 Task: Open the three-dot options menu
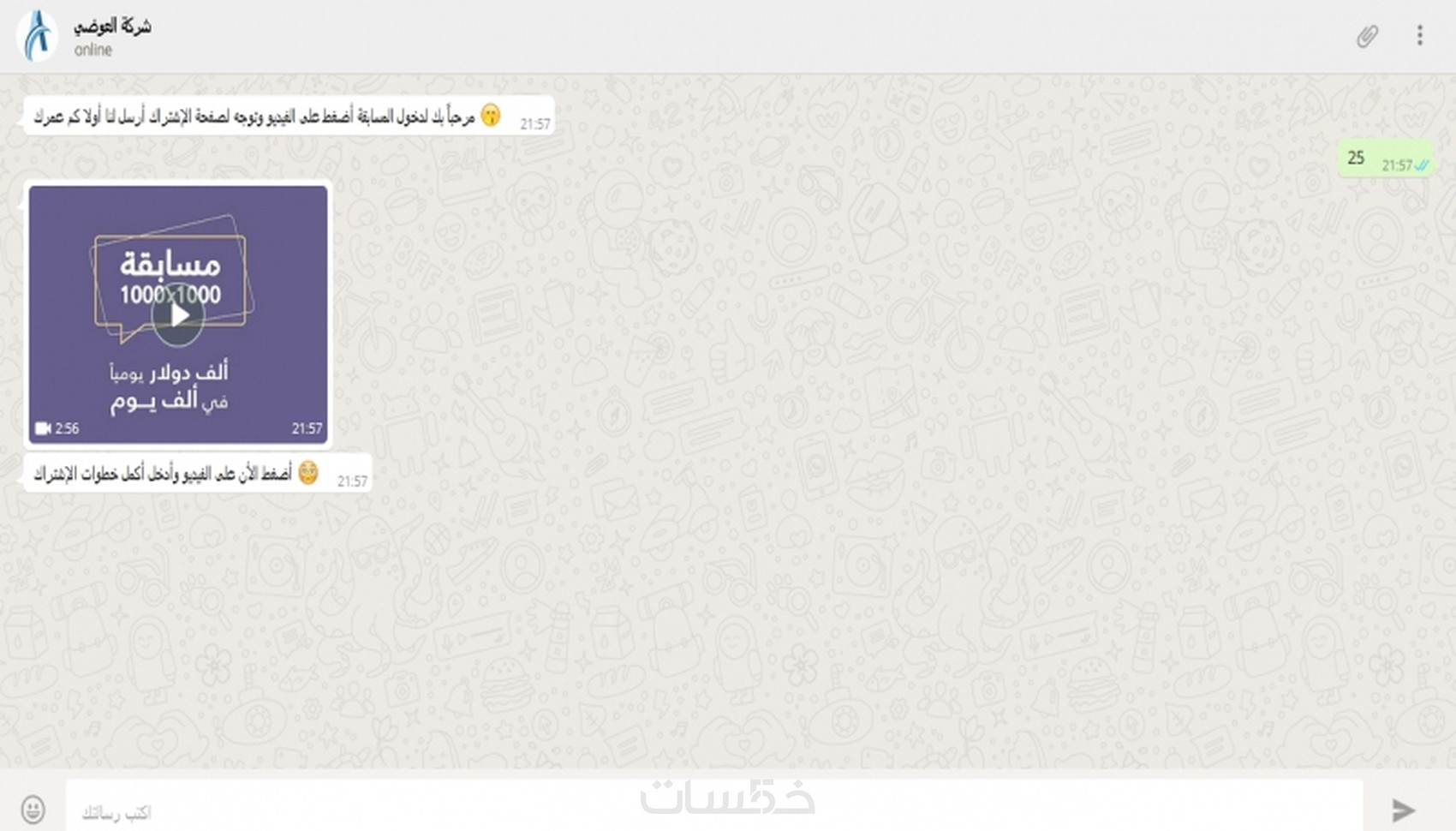[x=1419, y=35]
